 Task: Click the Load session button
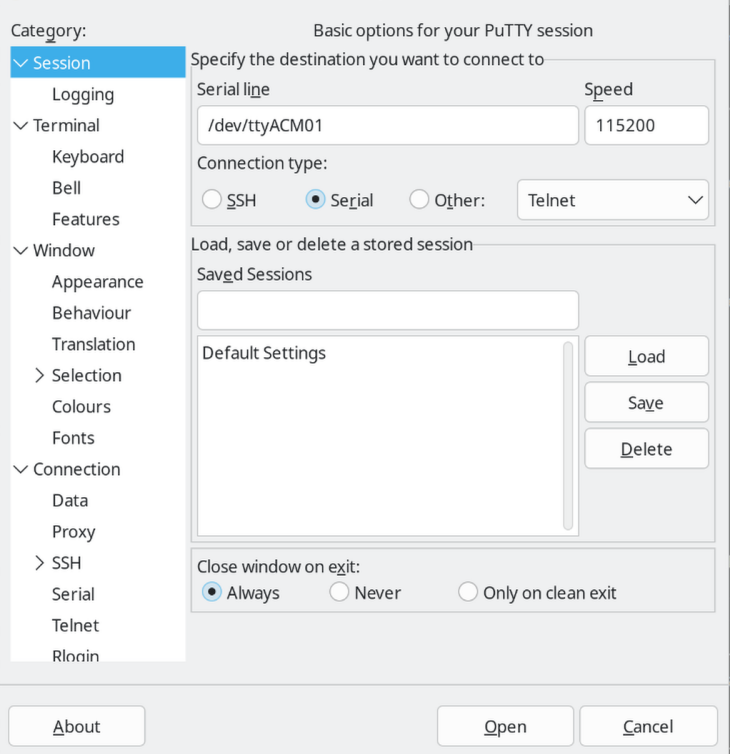(646, 357)
